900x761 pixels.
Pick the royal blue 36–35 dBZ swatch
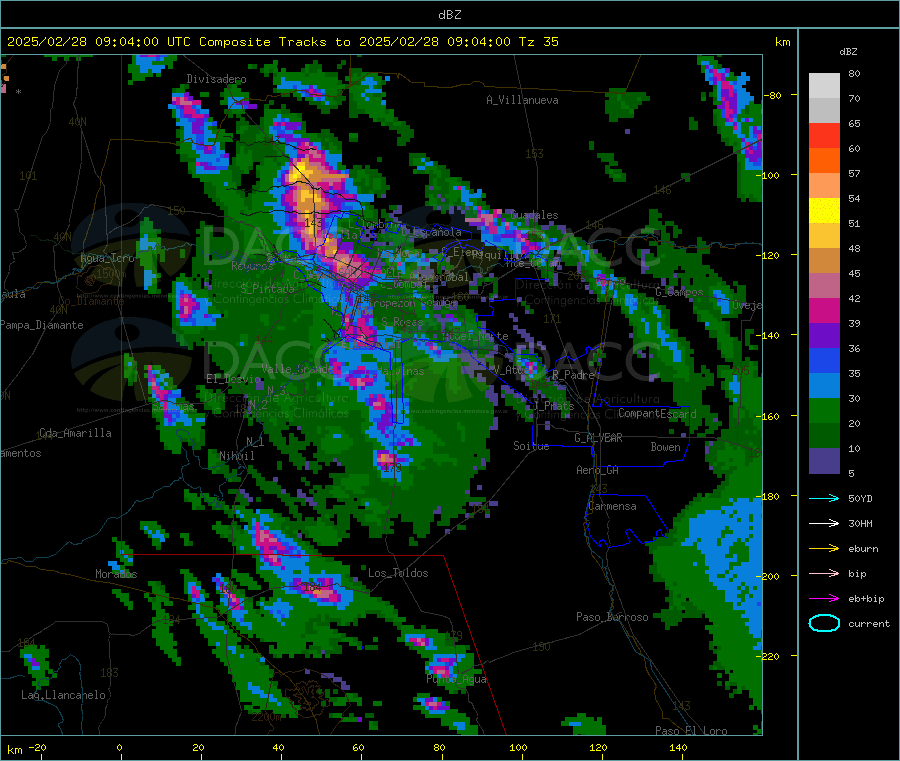(x=824, y=361)
